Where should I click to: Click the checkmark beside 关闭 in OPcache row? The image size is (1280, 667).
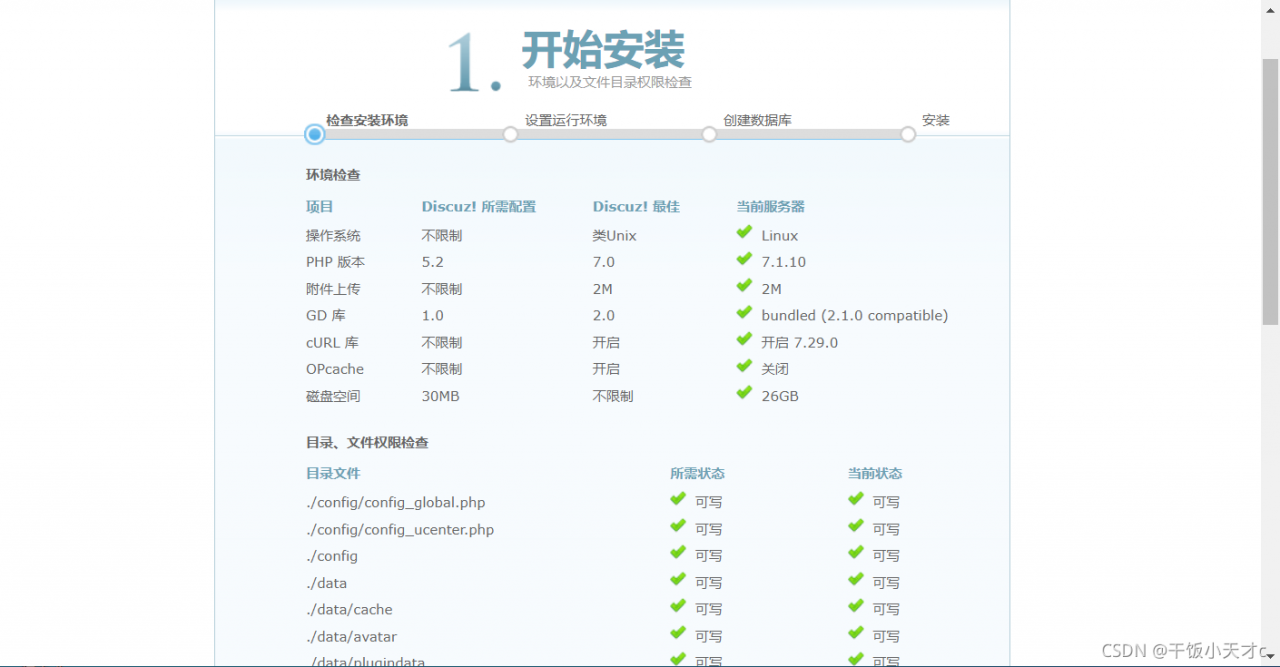744,366
